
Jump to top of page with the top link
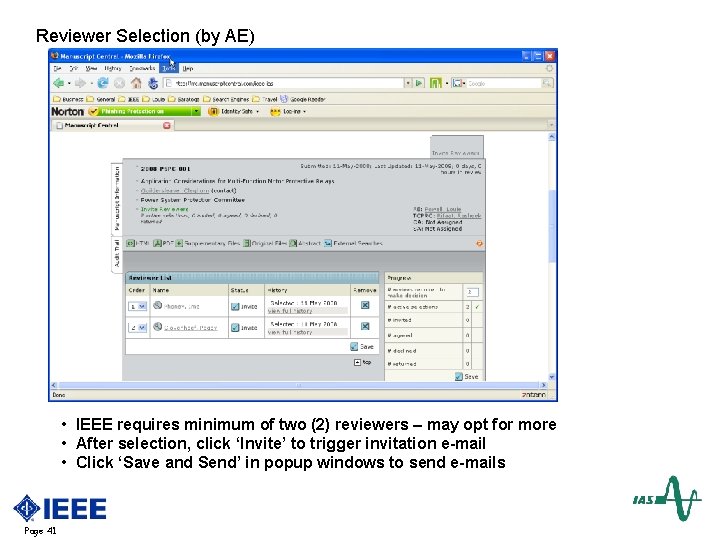coord(362,362)
